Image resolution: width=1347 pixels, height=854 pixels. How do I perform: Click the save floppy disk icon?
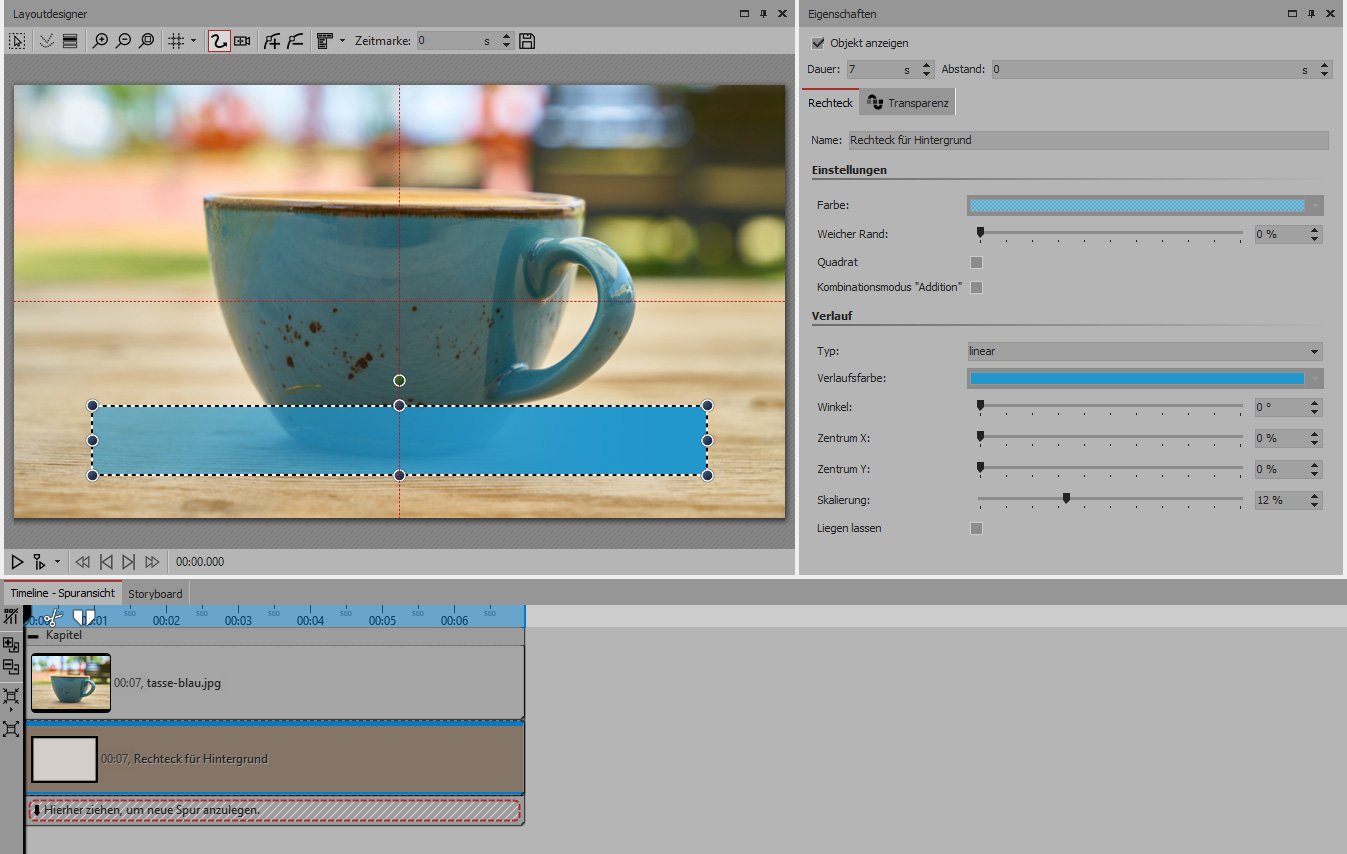[528, 41]
